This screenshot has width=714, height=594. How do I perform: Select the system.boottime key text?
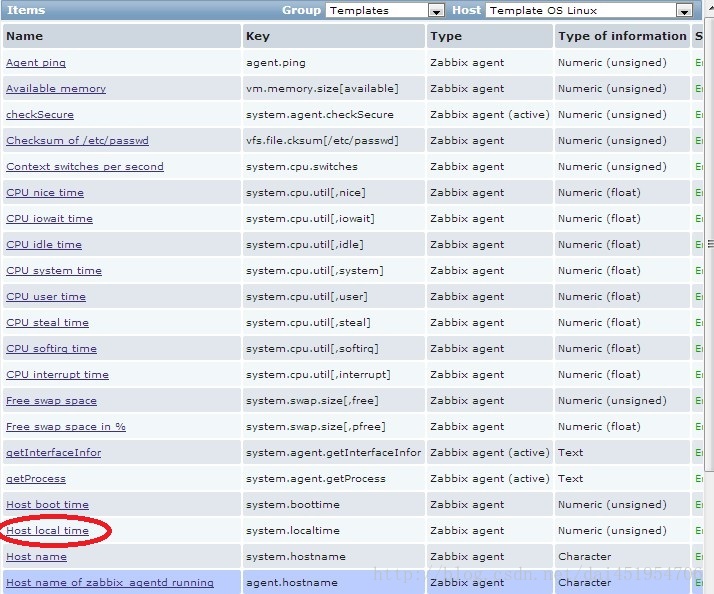(293, 504)
